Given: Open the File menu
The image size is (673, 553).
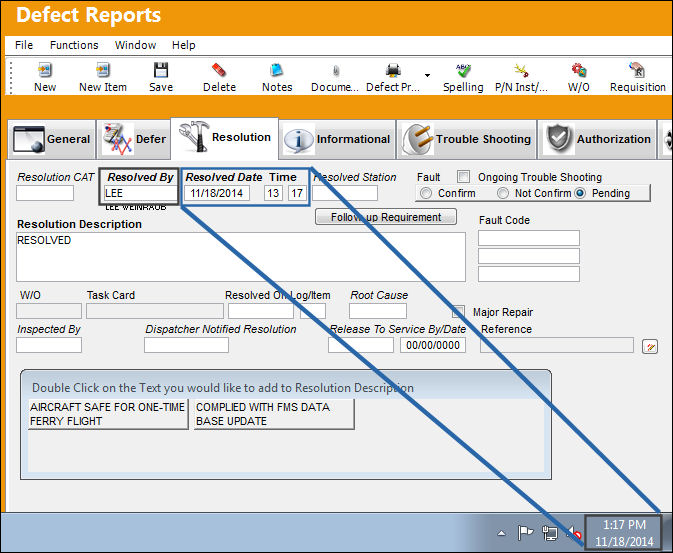Looking at the screenshot, I should [x=24, y=45].
